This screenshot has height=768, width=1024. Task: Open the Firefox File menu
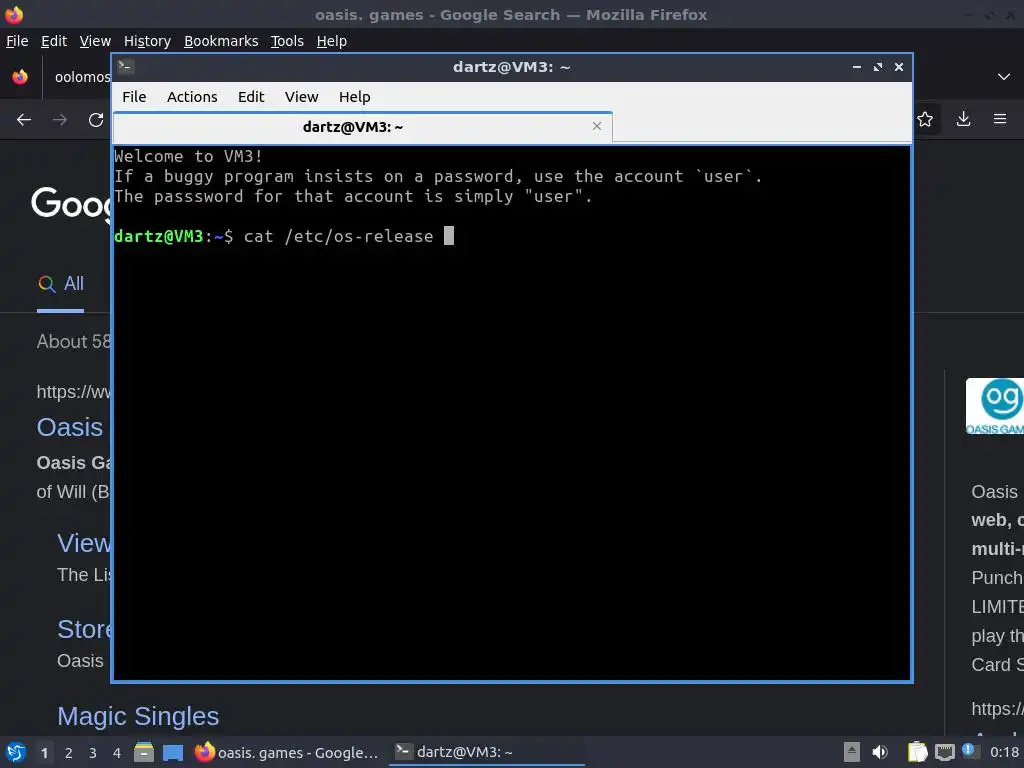[x=17, y=41]
